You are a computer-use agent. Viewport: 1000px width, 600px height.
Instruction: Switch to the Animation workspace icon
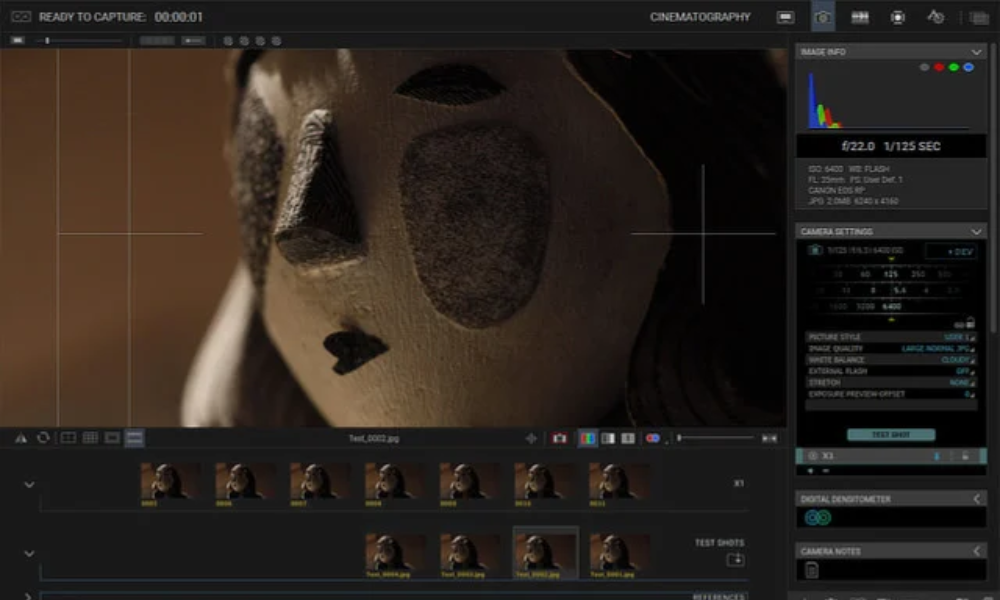[x=785, y=17]
